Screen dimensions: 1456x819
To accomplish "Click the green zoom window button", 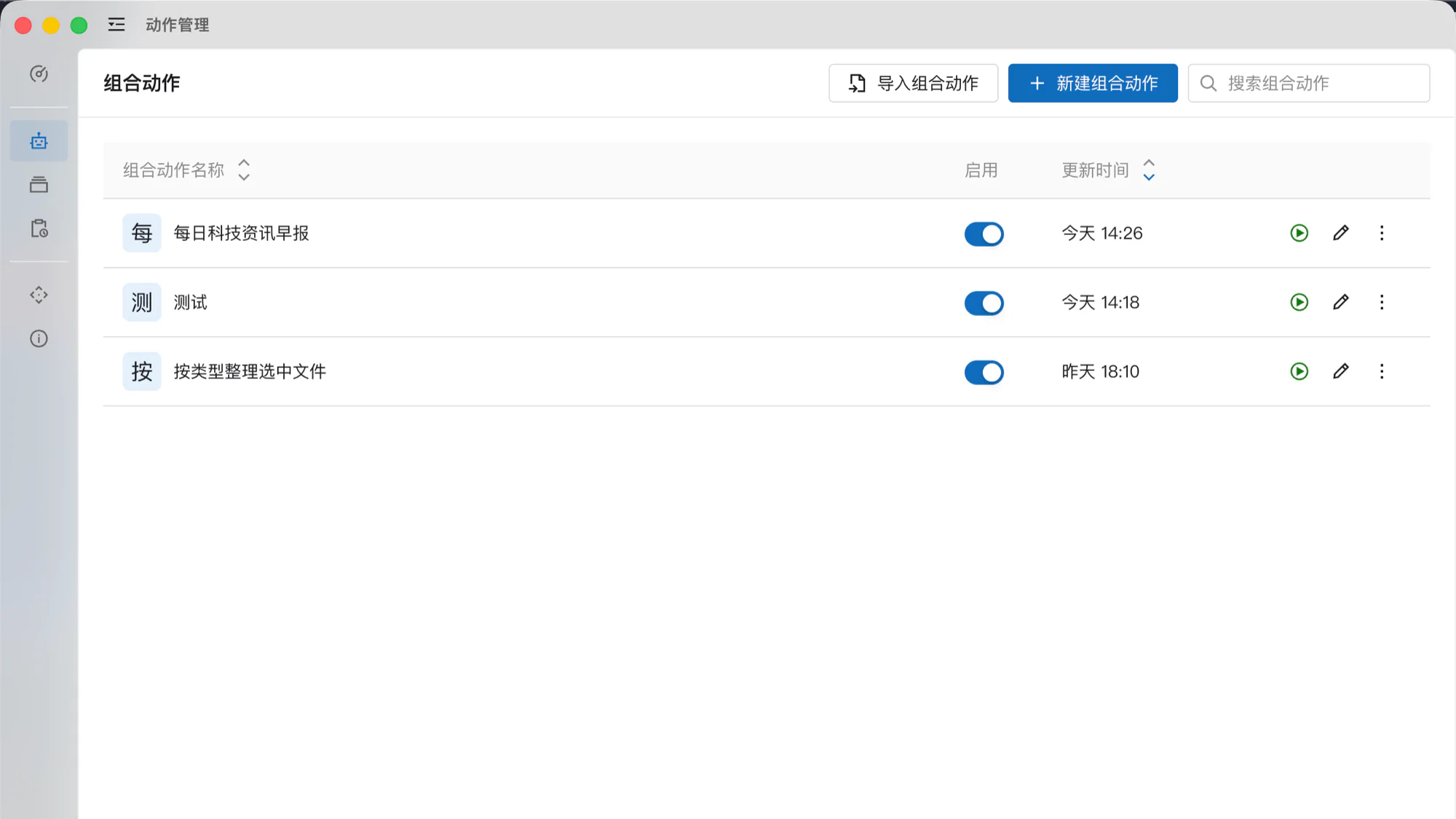I will 79,25.
